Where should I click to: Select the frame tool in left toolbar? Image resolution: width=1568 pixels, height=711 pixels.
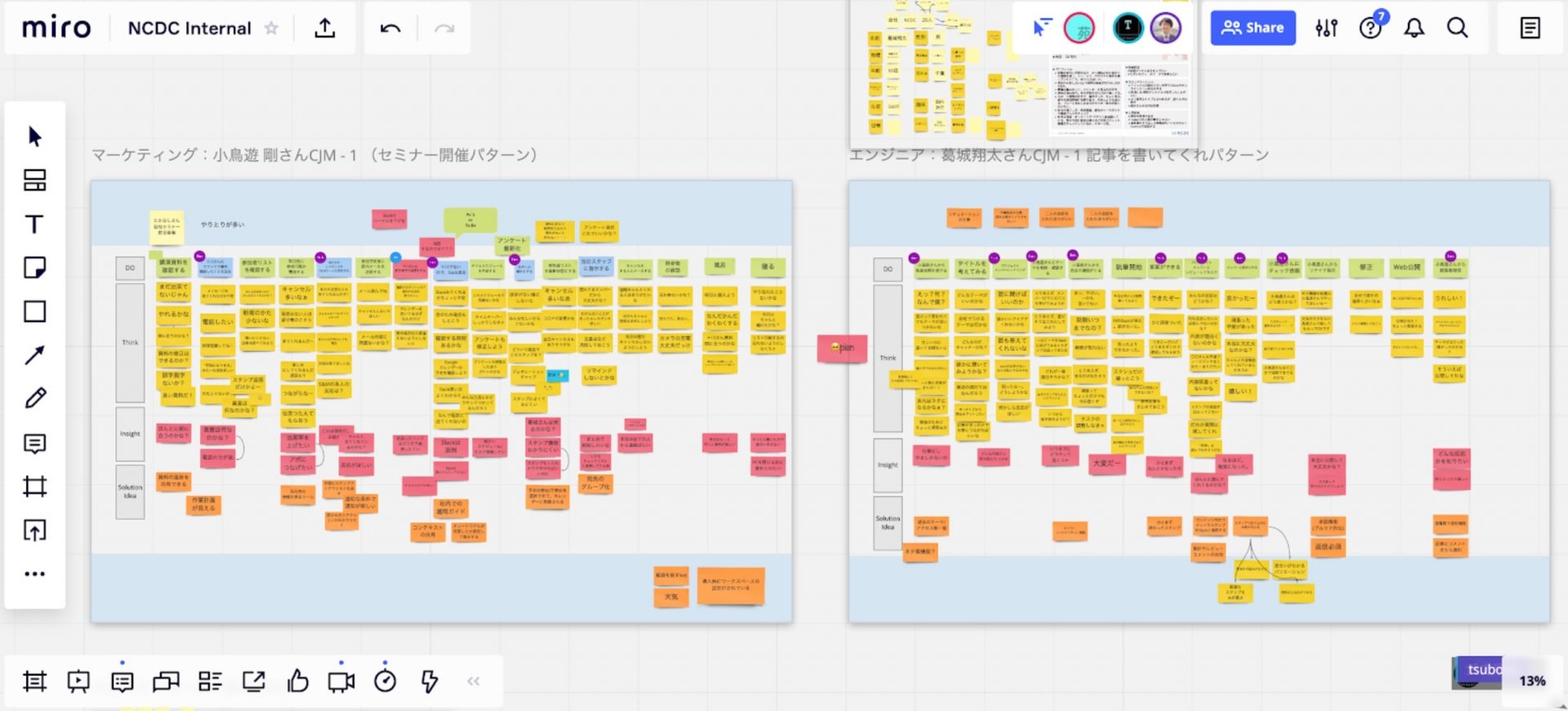click(34, 487)
